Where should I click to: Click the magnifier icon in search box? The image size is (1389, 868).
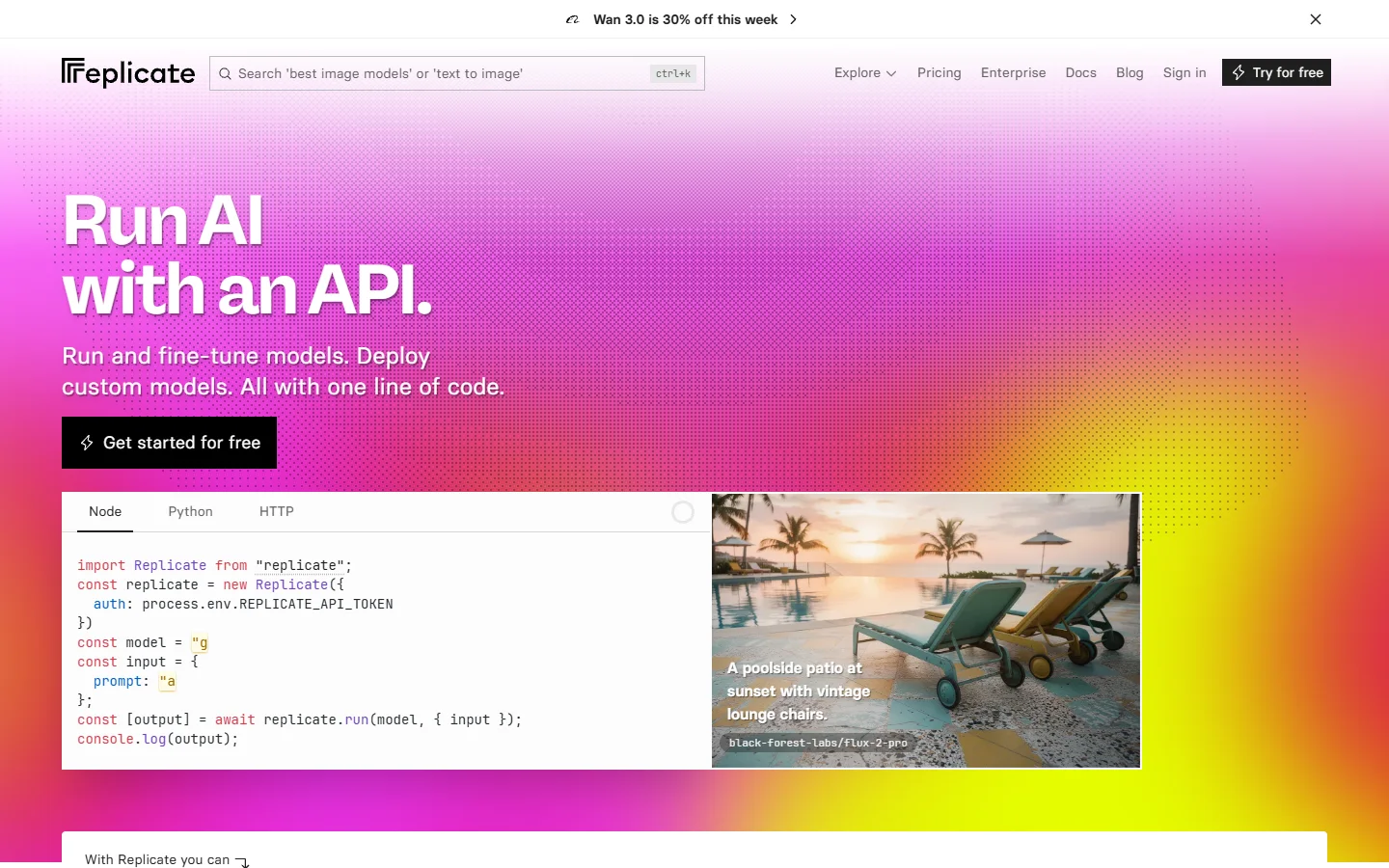coord(225,73)
